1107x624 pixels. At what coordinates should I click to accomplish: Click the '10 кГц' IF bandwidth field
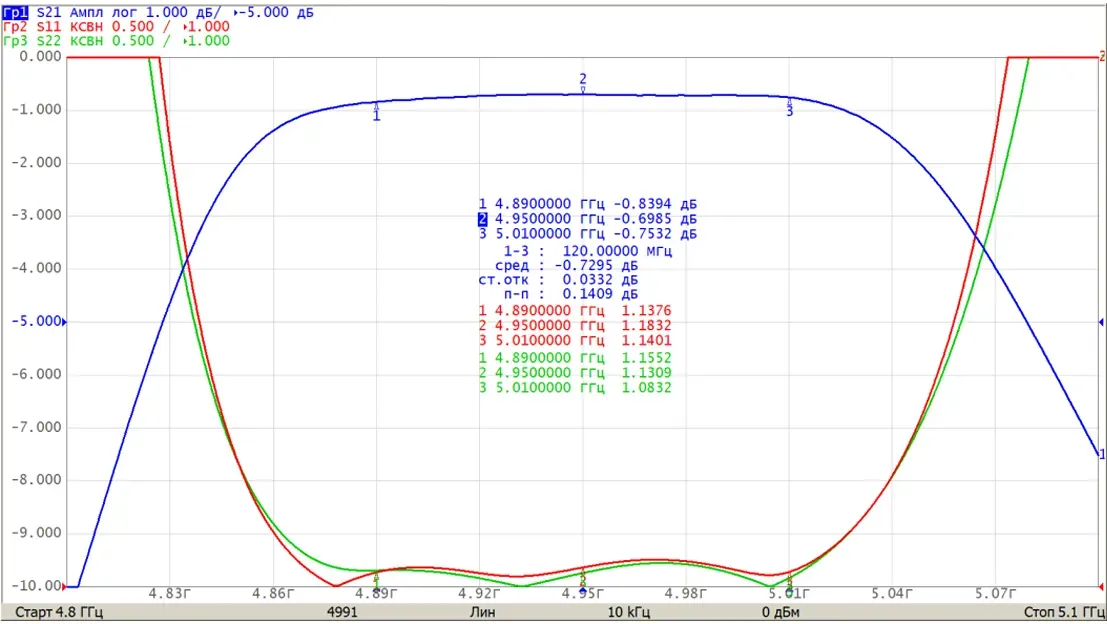pyautogui.click(x=629, y=612)
